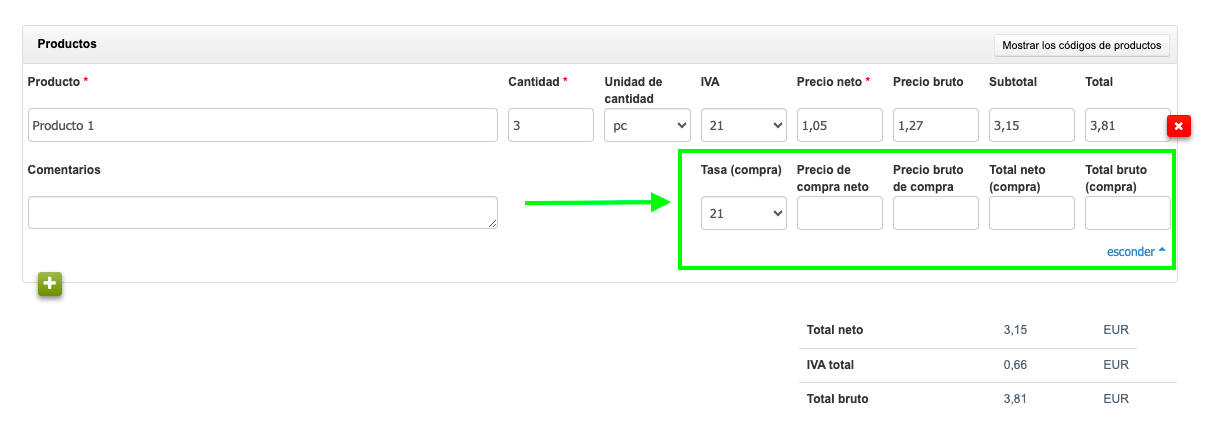
Task: Click the Cantidad input field
Action: click(x=551, y=126)
